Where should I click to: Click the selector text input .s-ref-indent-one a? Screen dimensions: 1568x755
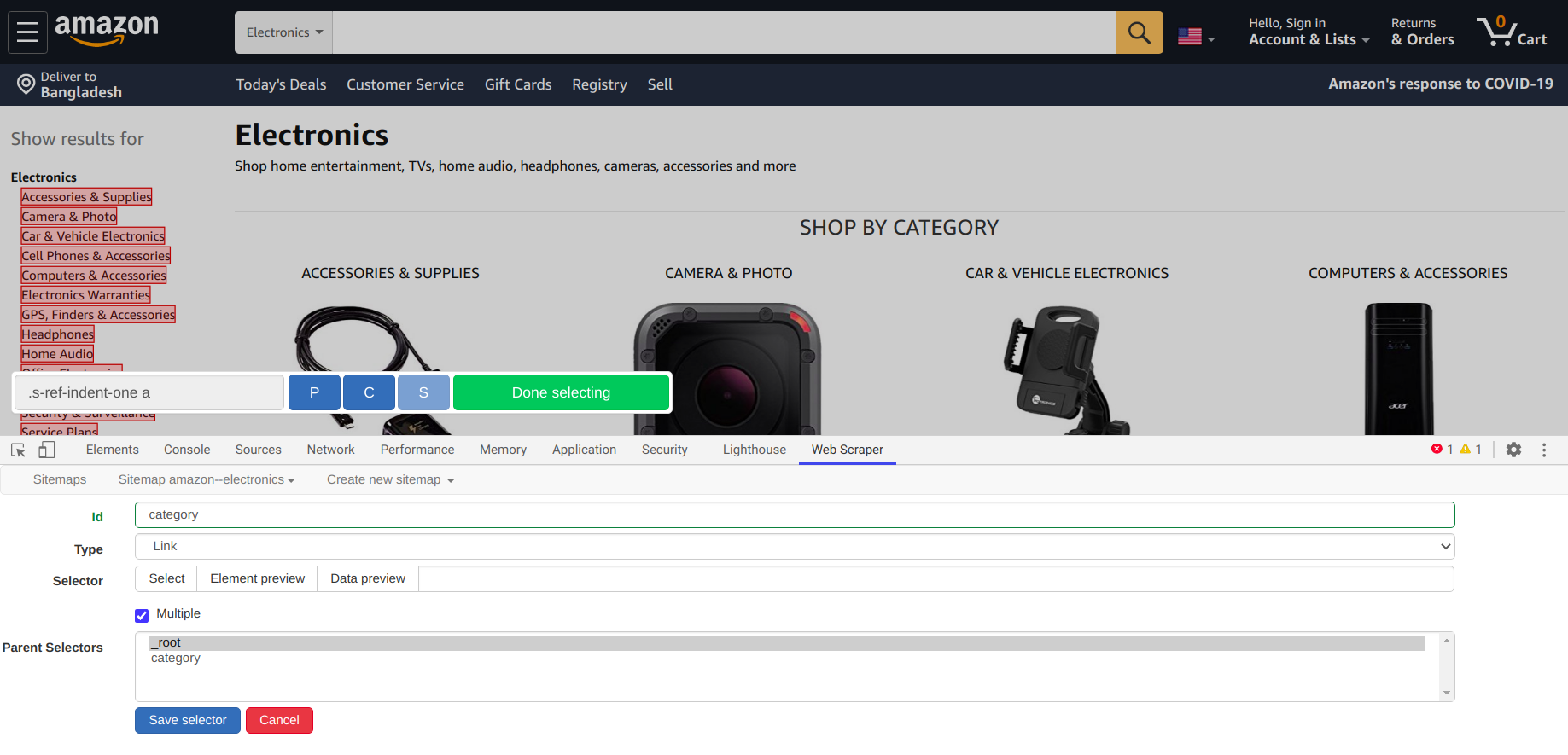point(149,392)
